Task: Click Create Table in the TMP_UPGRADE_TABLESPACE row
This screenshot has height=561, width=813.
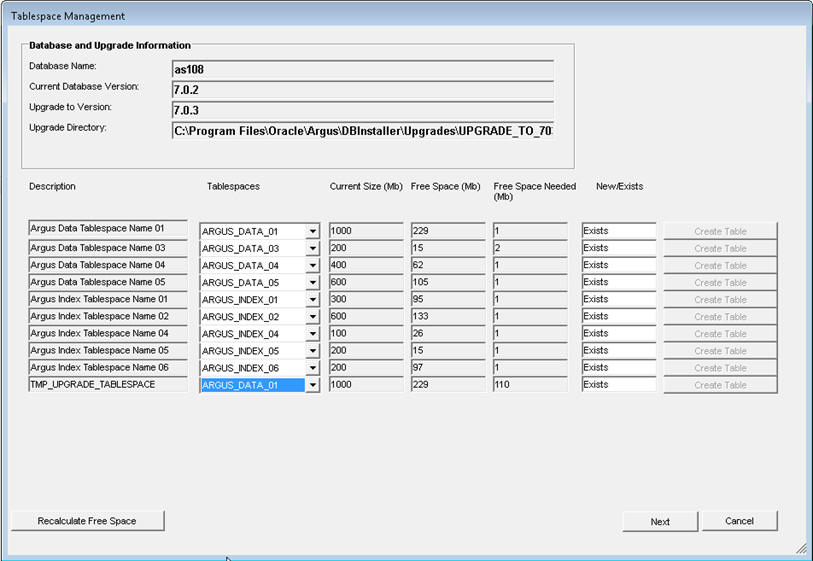Action: tap(720, 385)
